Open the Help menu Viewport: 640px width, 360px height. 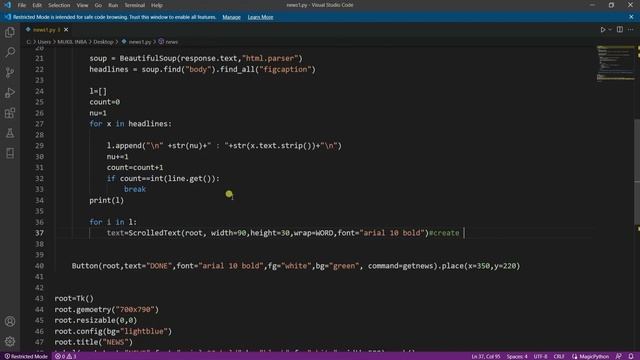tap(157, 5)
